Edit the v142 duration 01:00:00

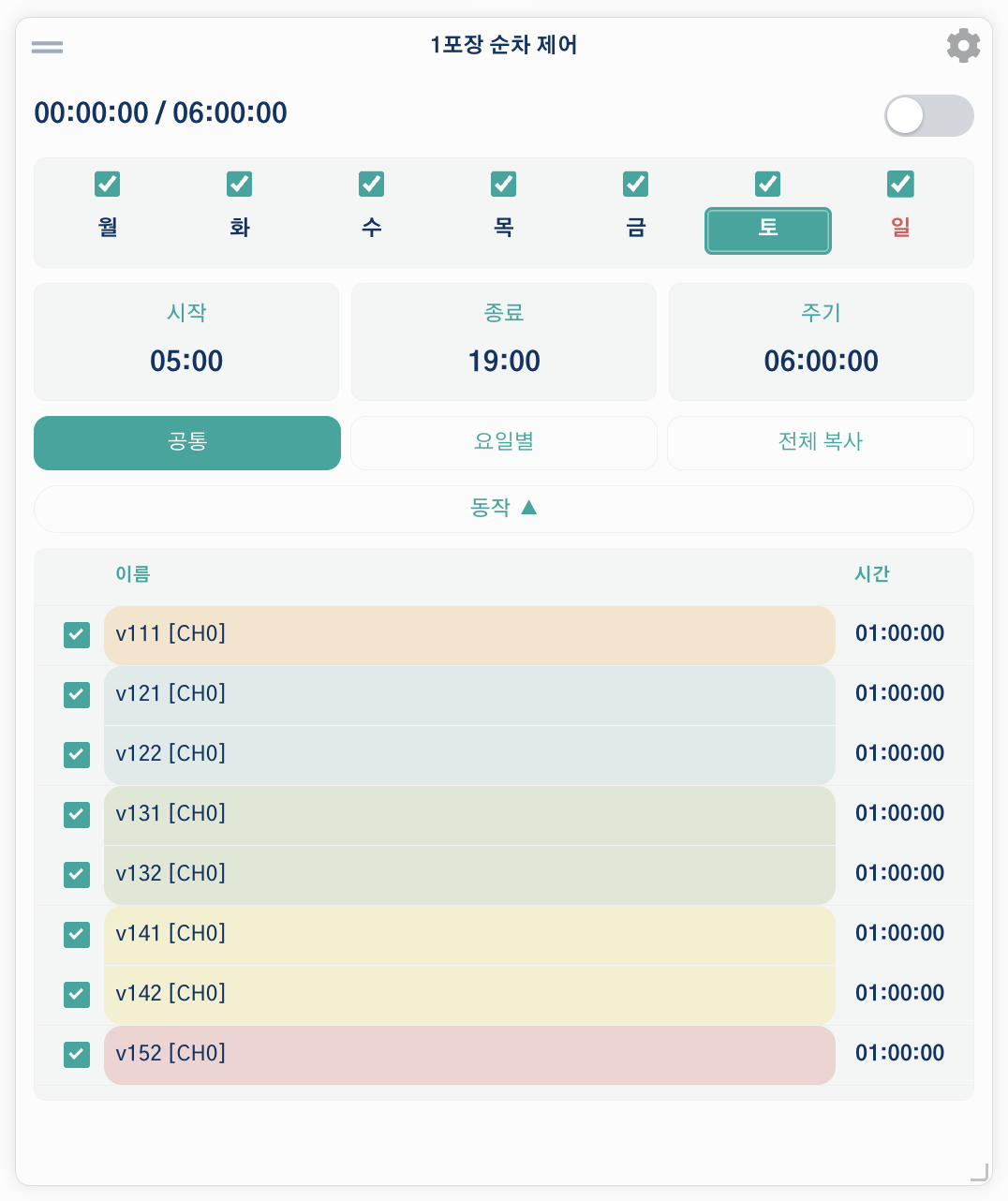899,993
